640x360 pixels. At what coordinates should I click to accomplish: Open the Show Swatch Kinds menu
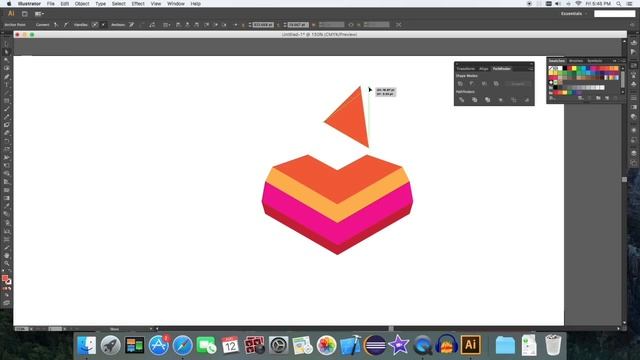pyautogui.click(x=580, y=98)
